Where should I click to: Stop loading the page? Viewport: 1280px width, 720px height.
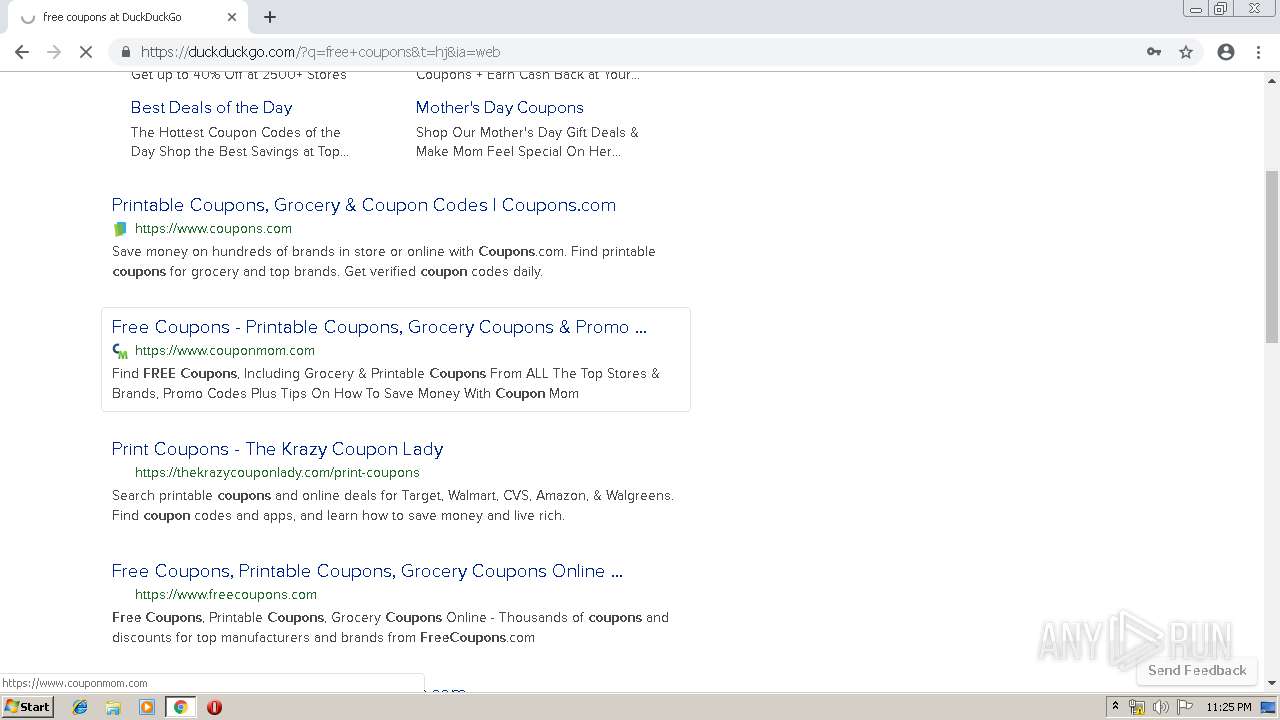click(86, 52)
